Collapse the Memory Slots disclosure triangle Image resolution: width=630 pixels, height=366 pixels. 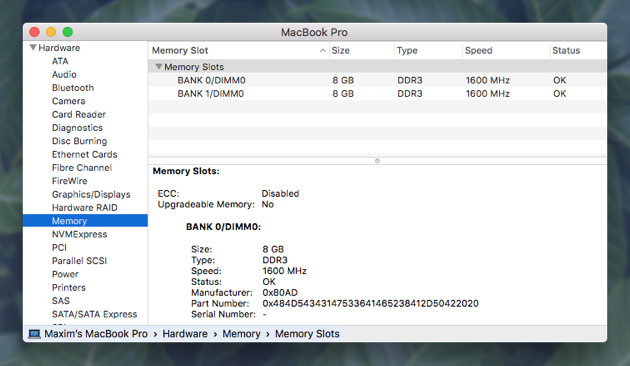[159, 67]
